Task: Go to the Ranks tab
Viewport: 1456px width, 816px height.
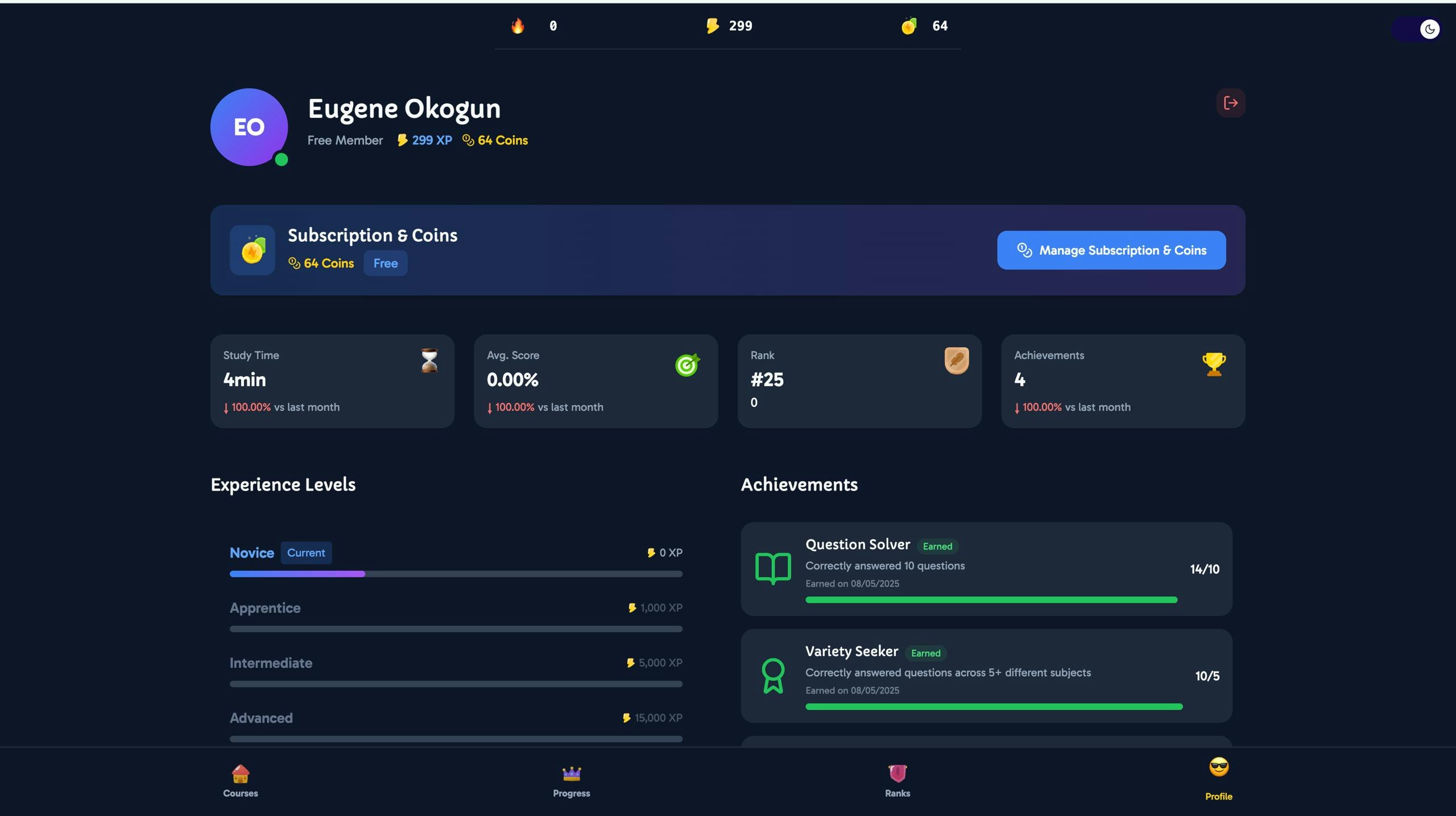Action: (x=897, y=781)
